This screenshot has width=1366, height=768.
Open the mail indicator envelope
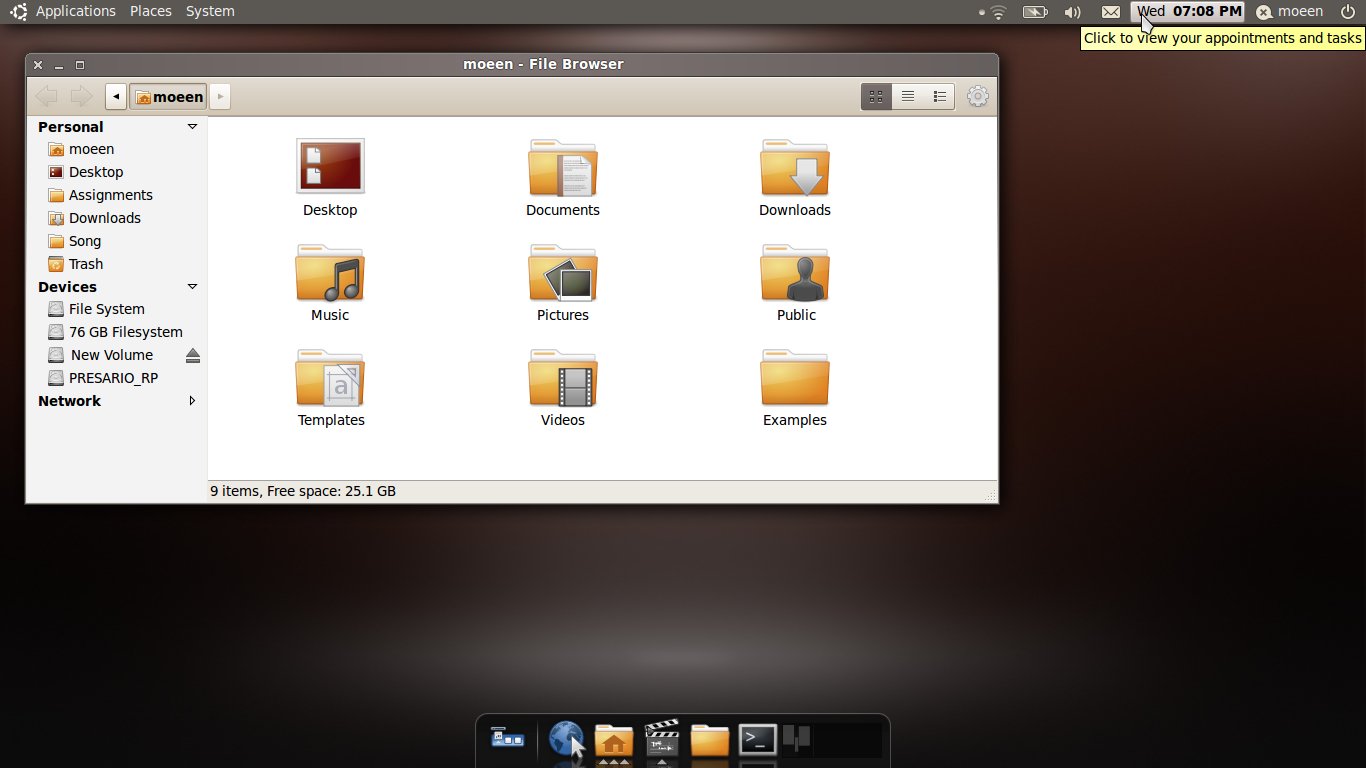pos(1111,12)
